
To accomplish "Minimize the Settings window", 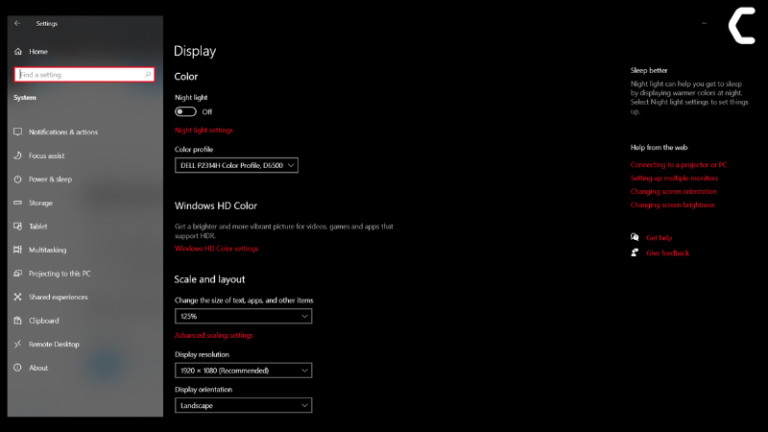I will click(704, 23).
